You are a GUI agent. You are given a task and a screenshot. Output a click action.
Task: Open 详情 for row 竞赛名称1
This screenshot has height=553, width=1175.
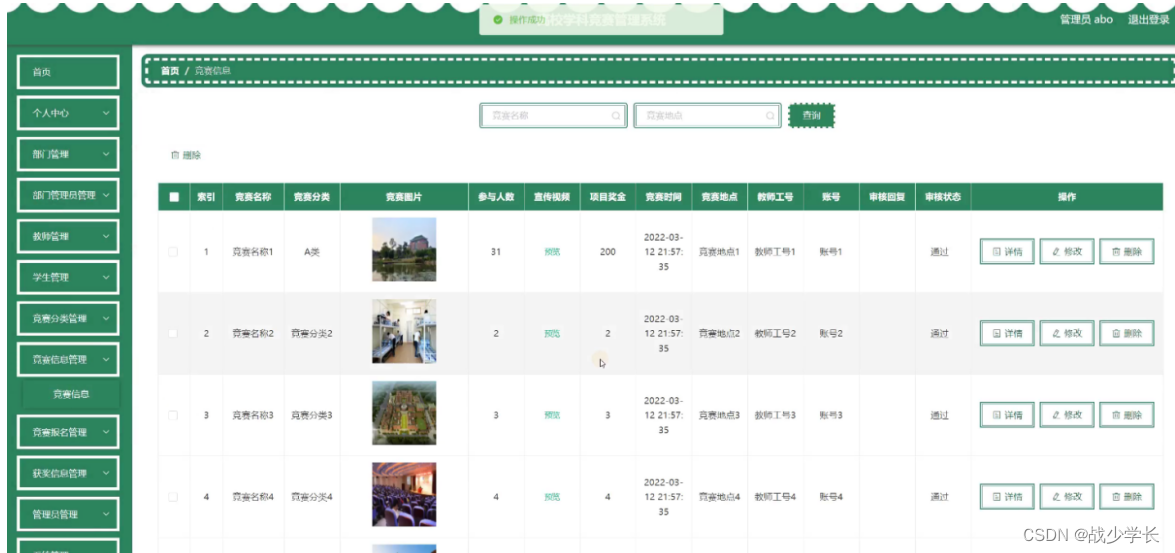click(x=1007, y=252)
